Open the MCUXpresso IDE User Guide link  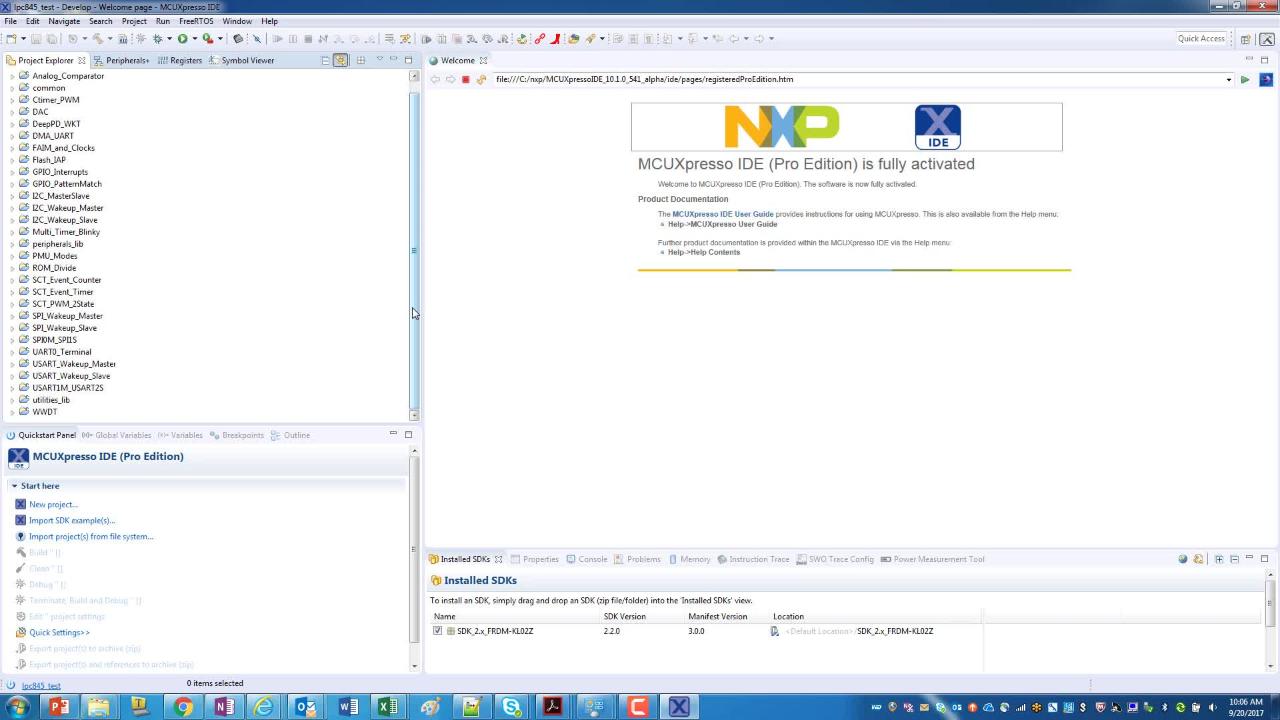[x=722, y=214]
